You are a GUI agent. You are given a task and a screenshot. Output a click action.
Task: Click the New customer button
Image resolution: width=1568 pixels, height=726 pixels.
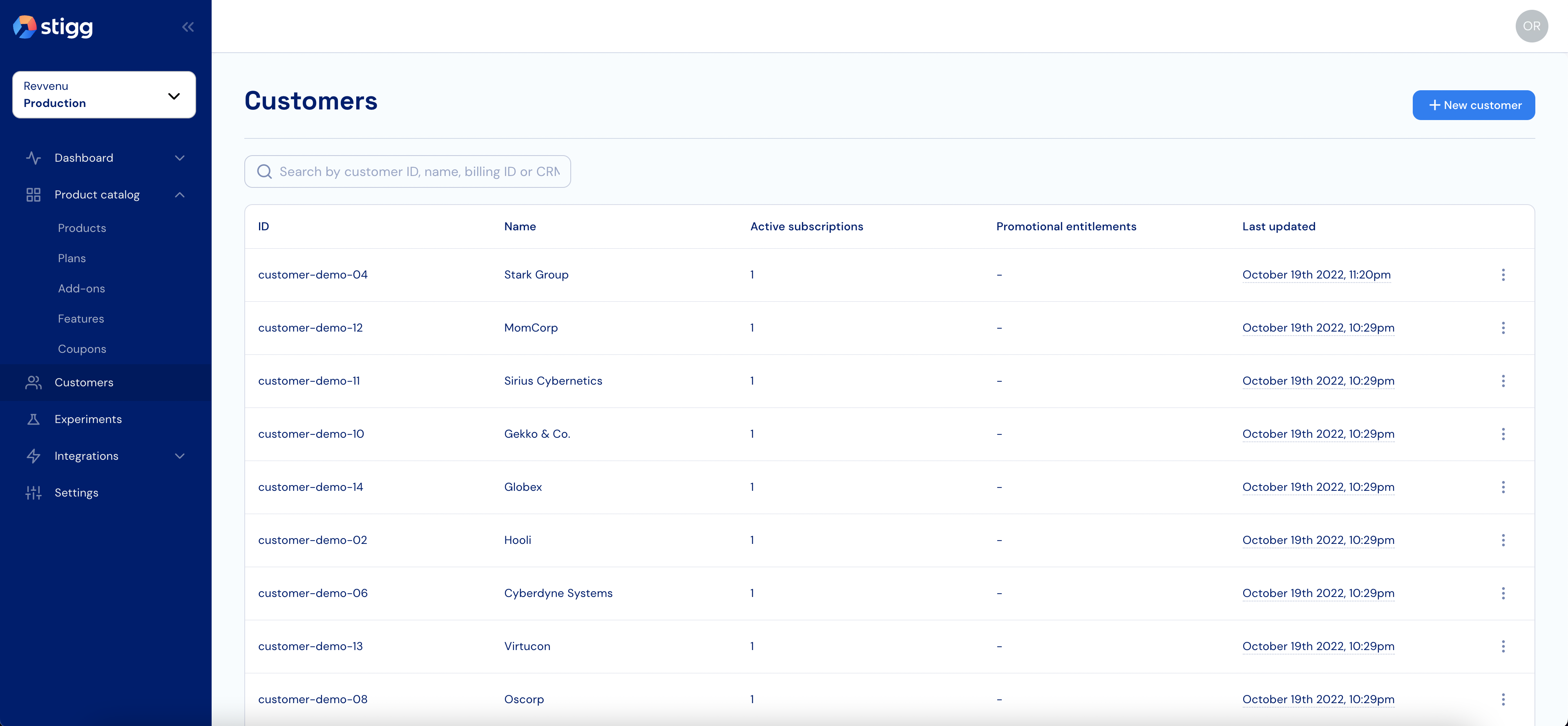pyautogui.click(x=1473, y=105)
